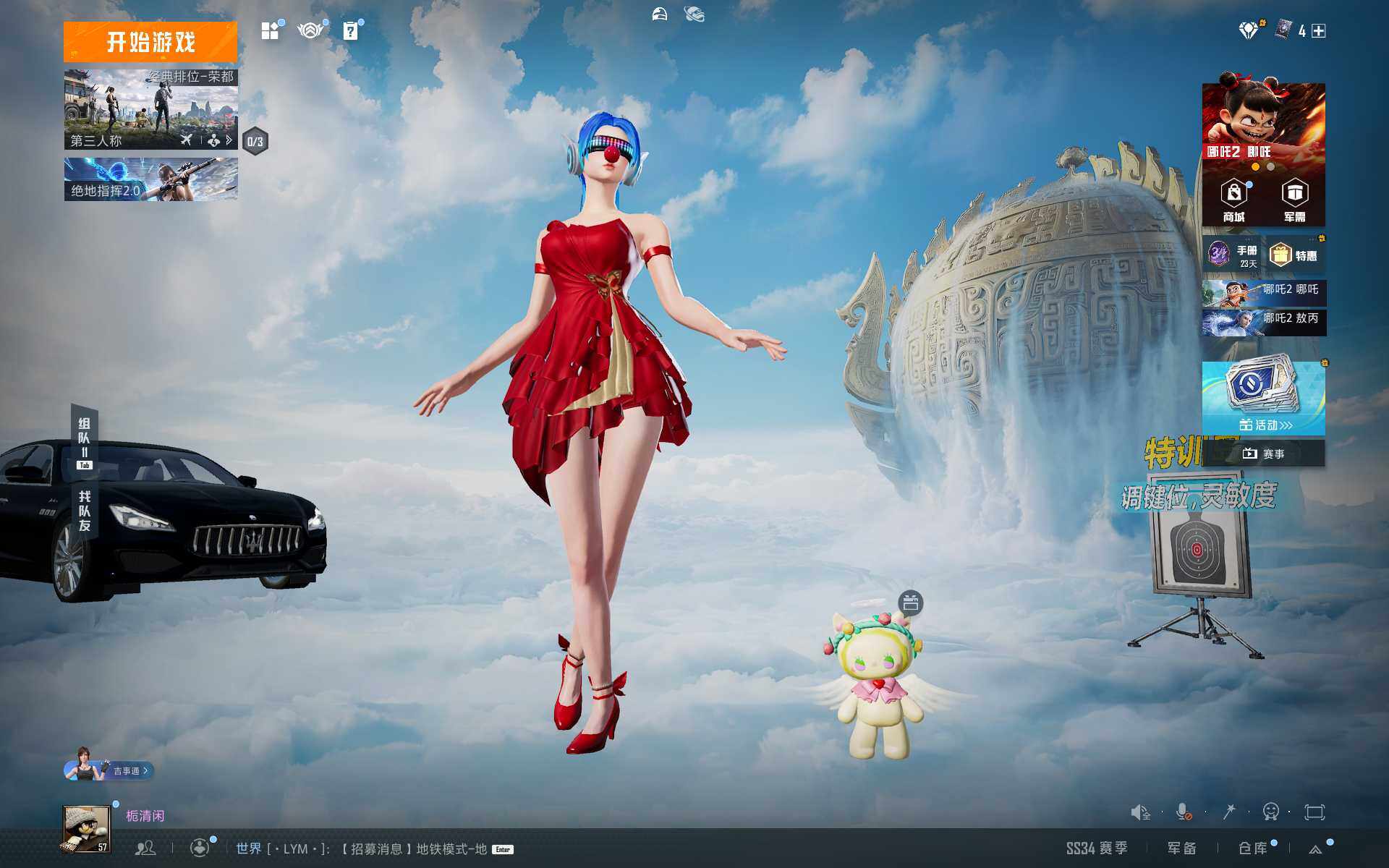
Task: Expand the 吉事通 assistant arrow
Action: [145, 771]
